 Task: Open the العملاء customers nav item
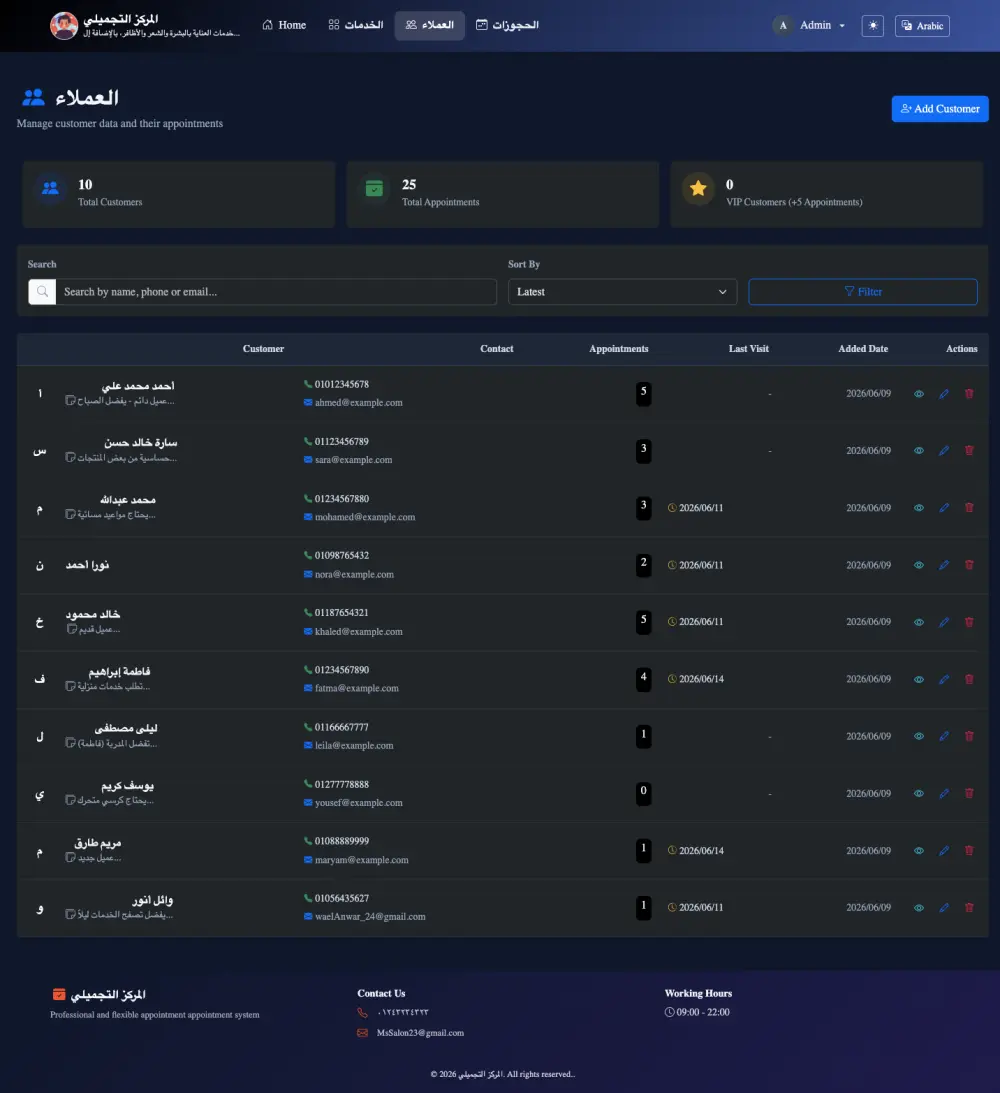(x=429, y=25)
